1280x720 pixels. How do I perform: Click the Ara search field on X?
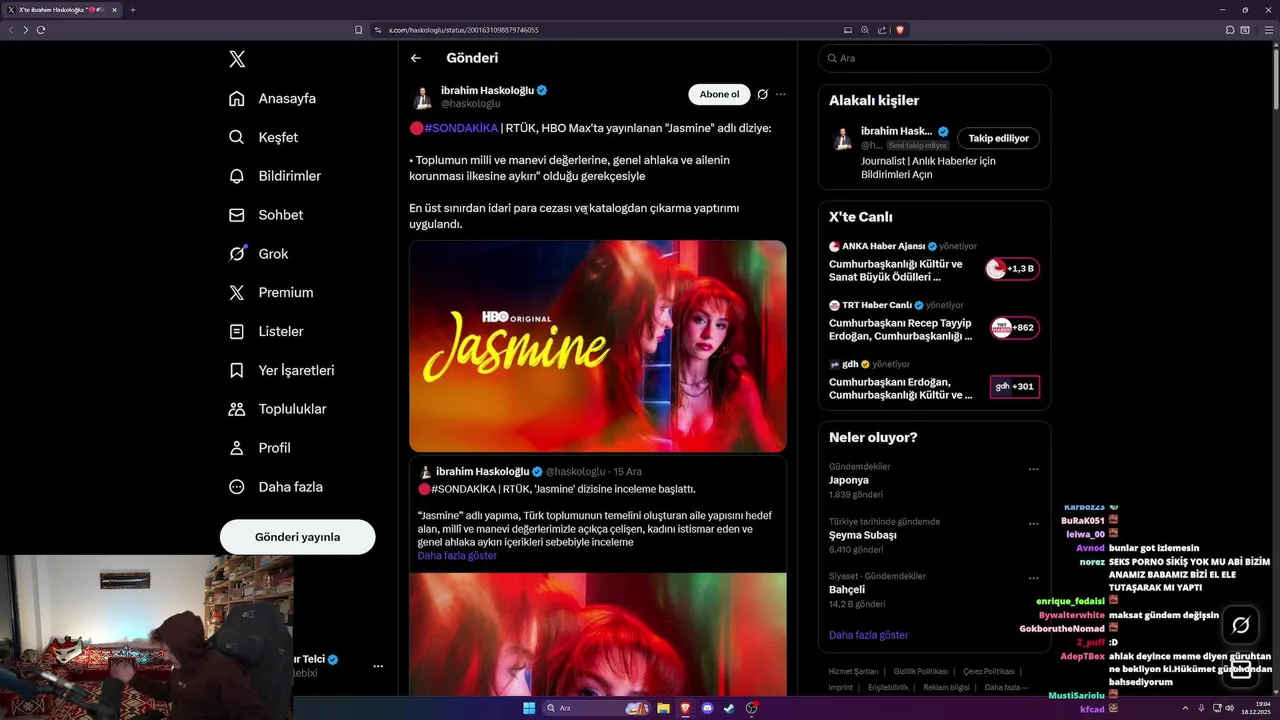[x=934, y=58]
